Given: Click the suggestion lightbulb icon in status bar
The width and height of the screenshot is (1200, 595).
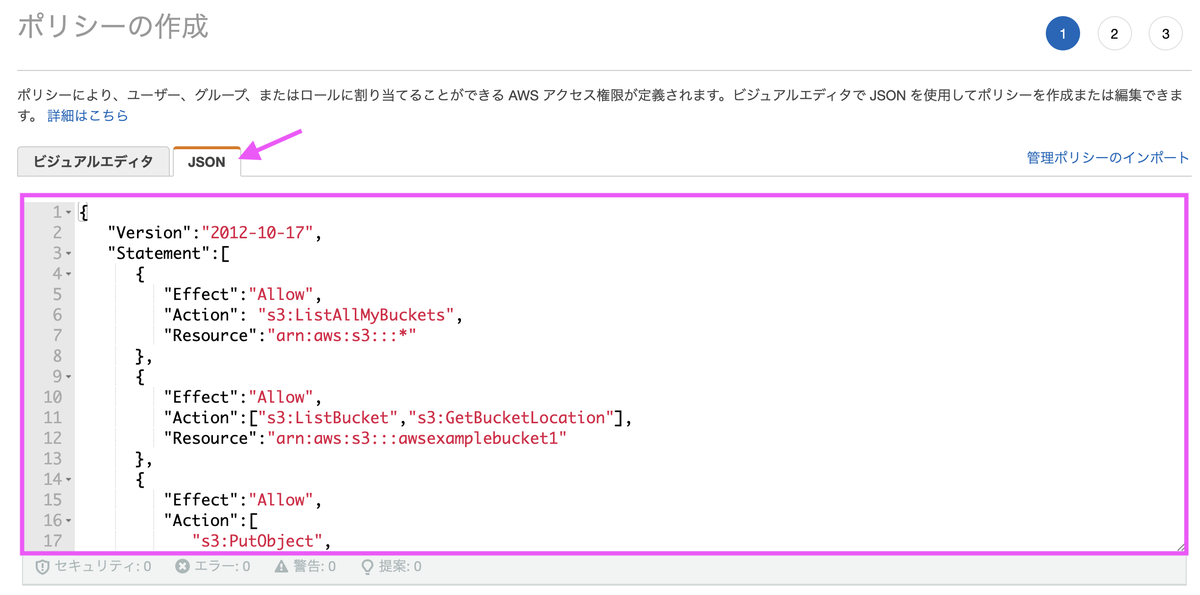Looking at the screenshot, I should click(x=367, y=567).
